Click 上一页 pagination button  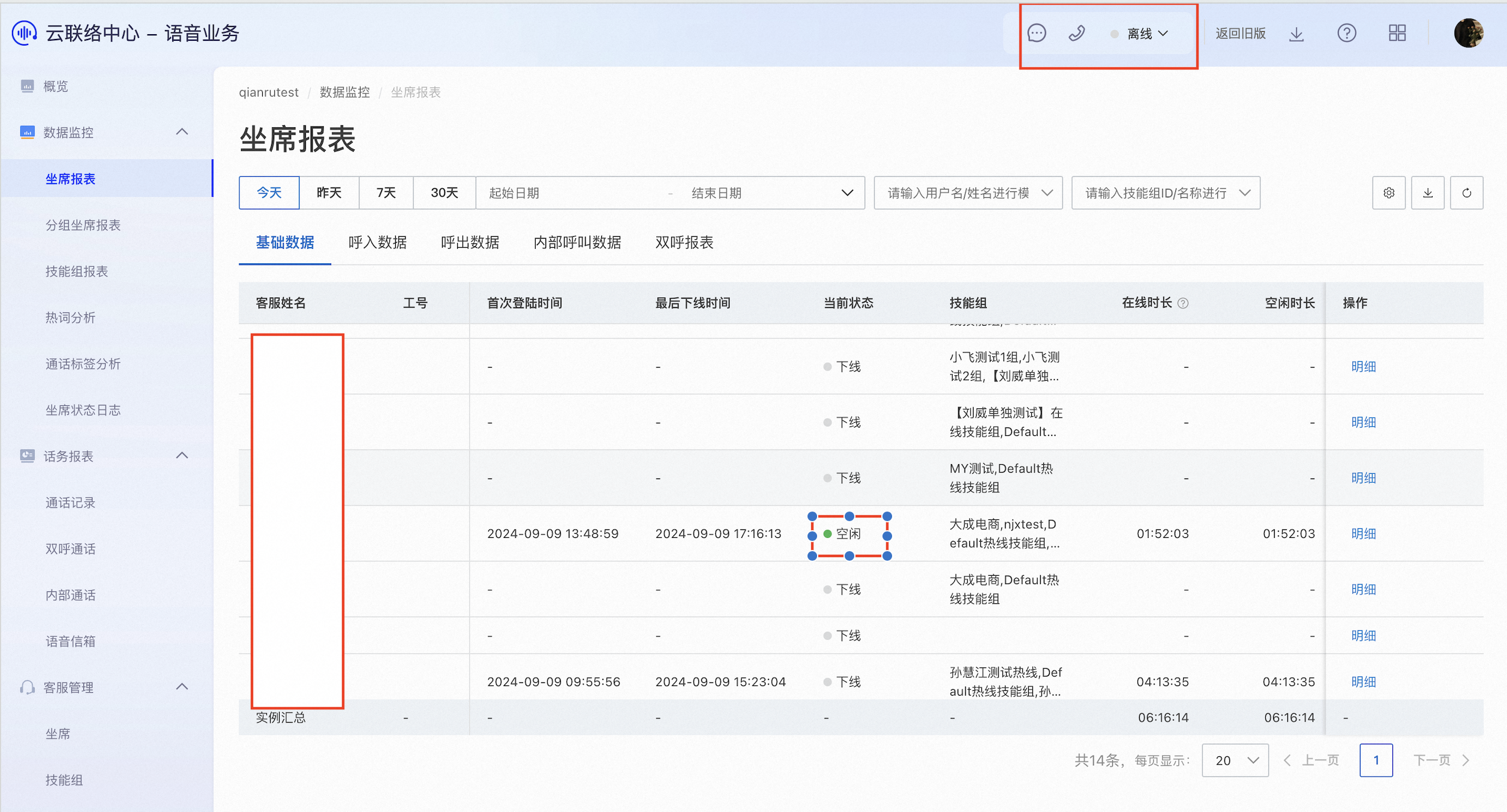tap(1312, 760)
